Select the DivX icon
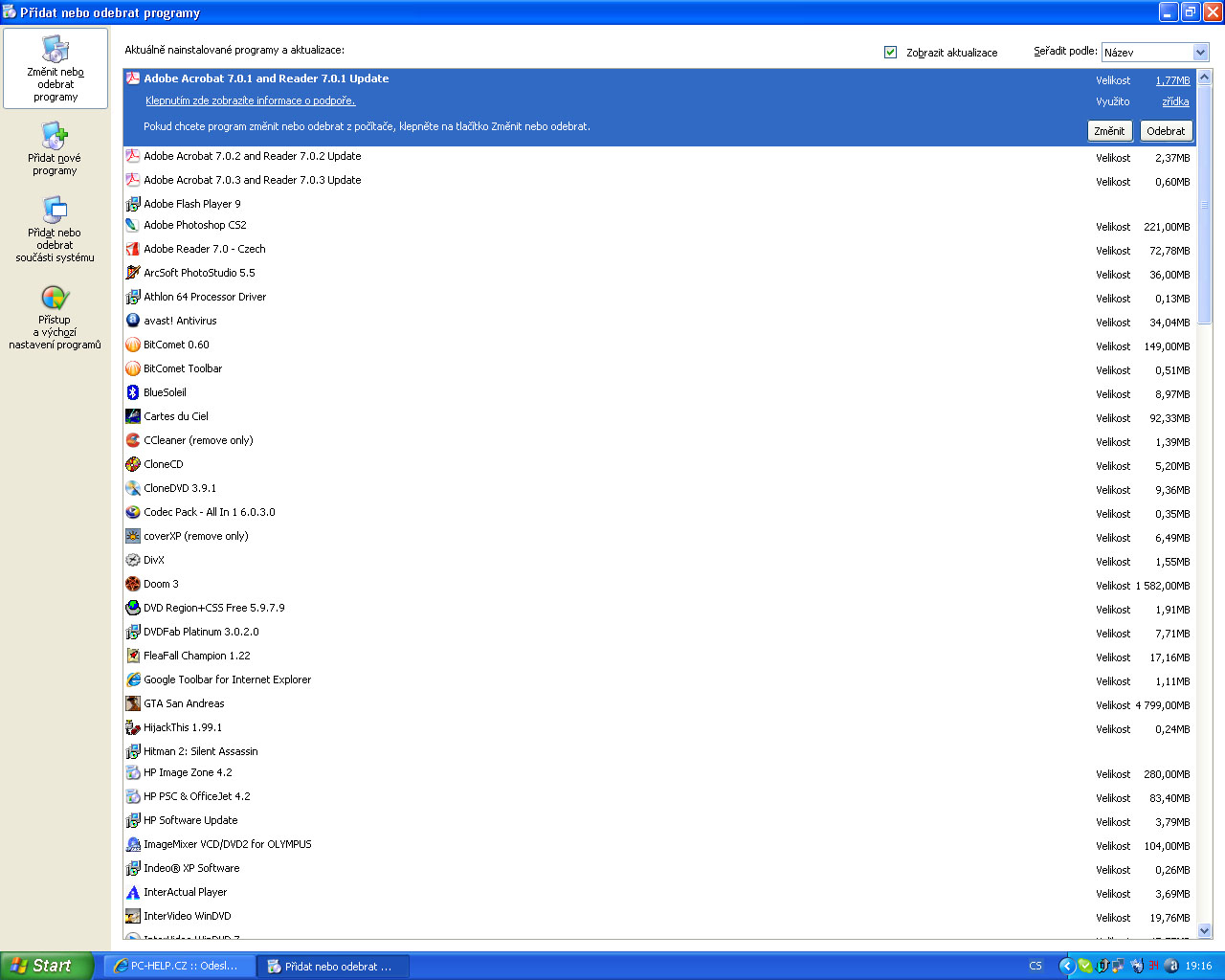 [133, 560]
